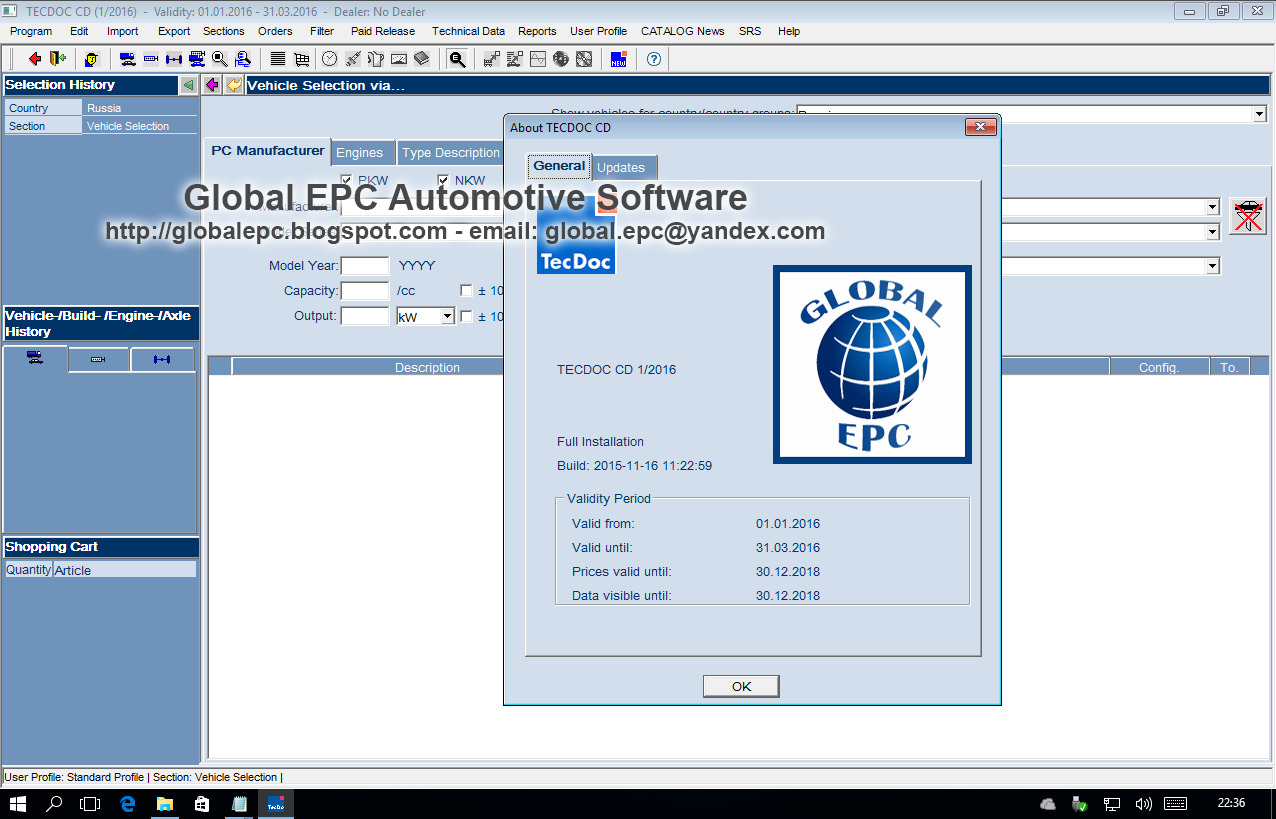Open Windows Start menu
1276x819 pixels.
18,803
